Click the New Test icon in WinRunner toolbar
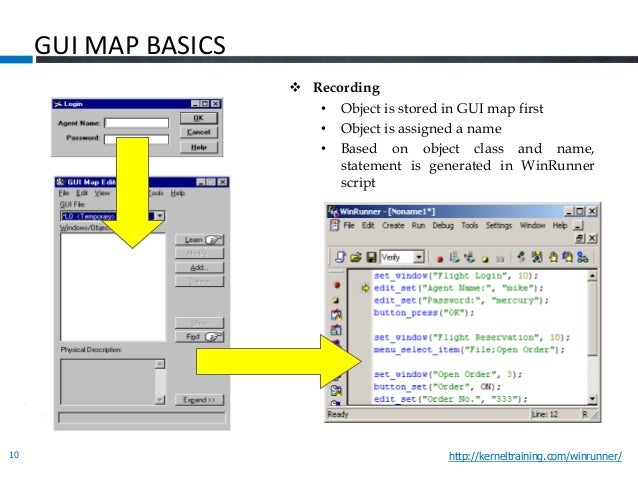This screenshot has width=638, height=479. point(340,257)
